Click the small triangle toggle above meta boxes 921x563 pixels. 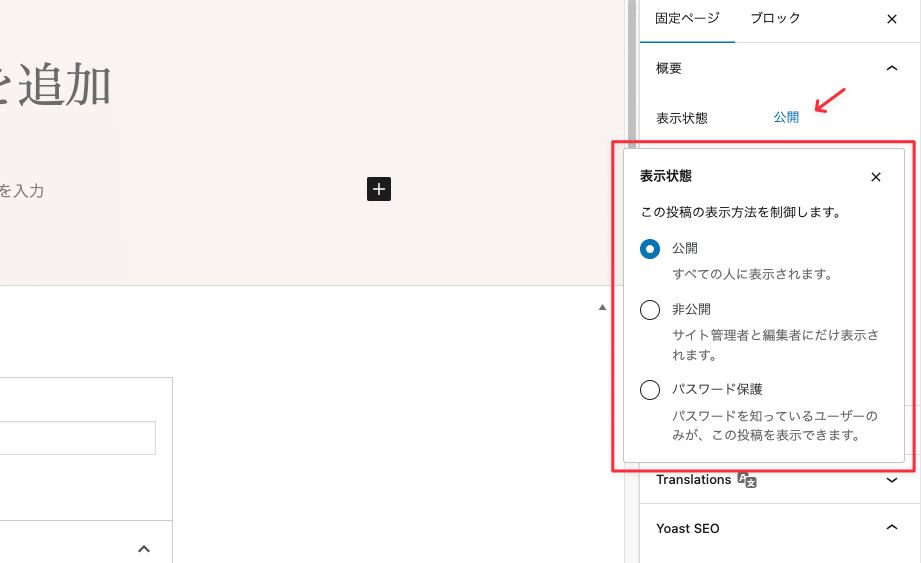coord(602,307)
